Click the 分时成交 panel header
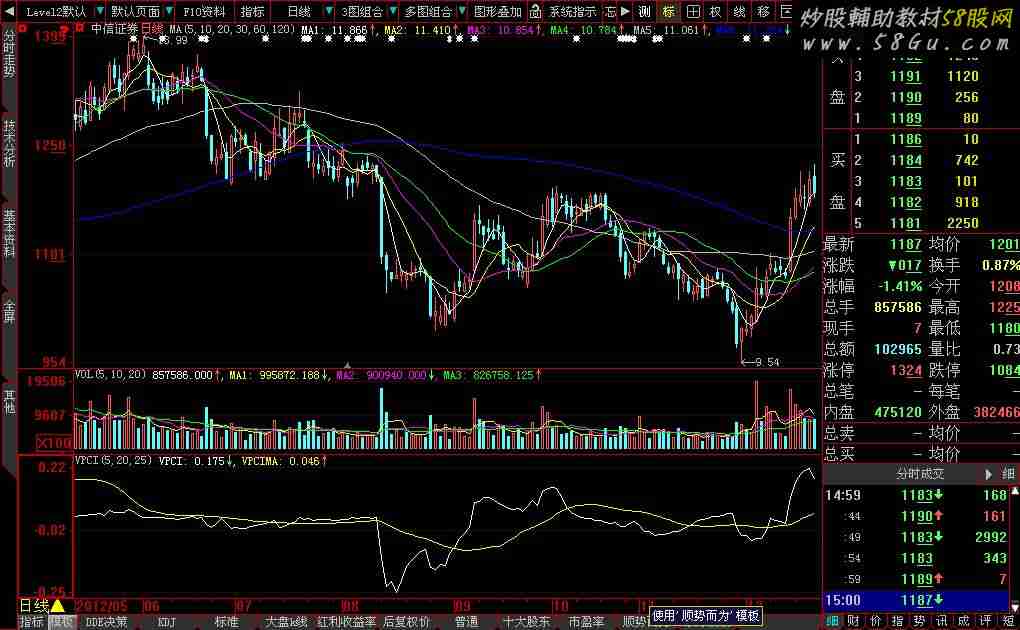 click(x=920, y=474)
